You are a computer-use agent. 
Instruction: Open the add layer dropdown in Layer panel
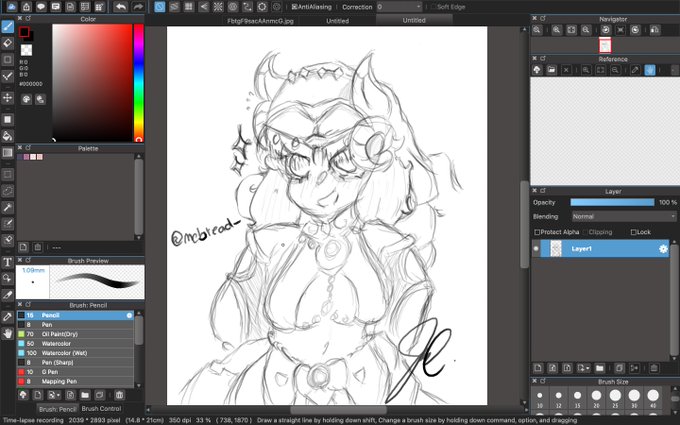click(583, 368)
